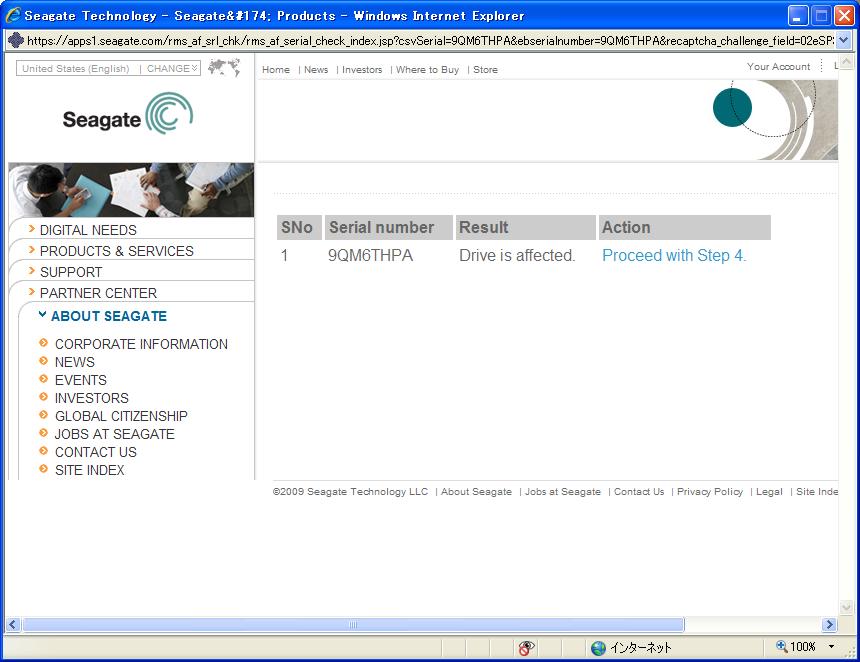Click About Seagate in the footer
The height and width of the screenshot is (662, 860).
coord(476,492)
